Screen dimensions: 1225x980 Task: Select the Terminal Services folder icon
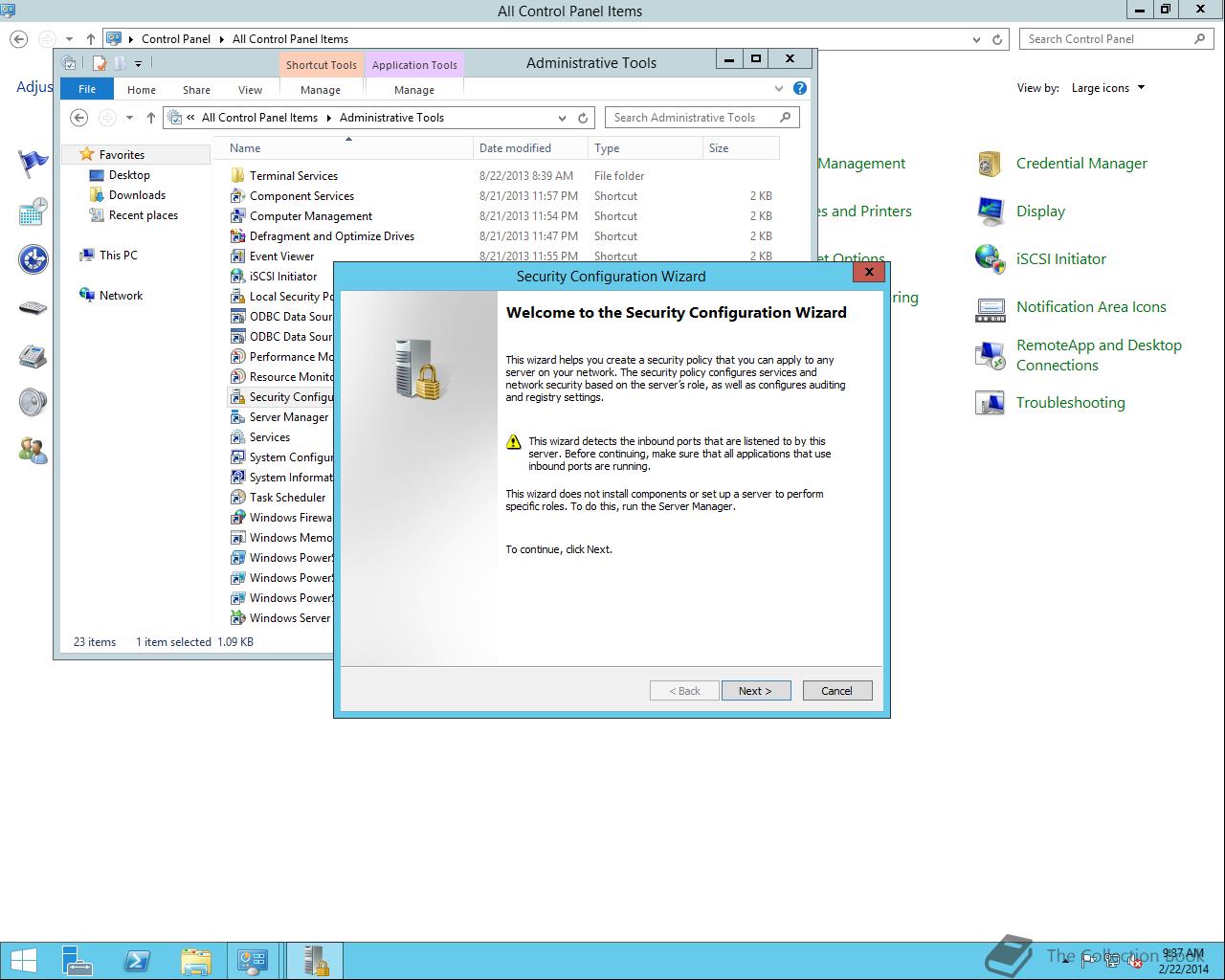point(238,176)
